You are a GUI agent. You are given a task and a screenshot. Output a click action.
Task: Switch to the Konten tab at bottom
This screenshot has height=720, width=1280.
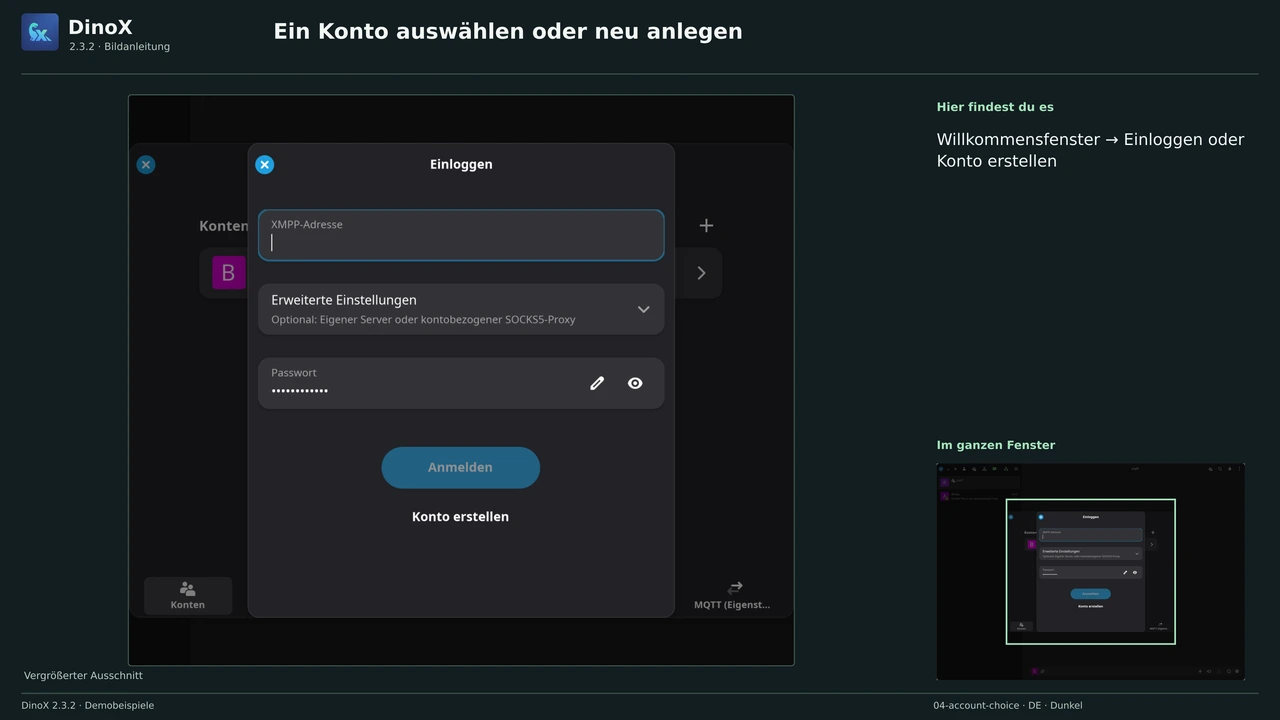[x=188, y=596]
